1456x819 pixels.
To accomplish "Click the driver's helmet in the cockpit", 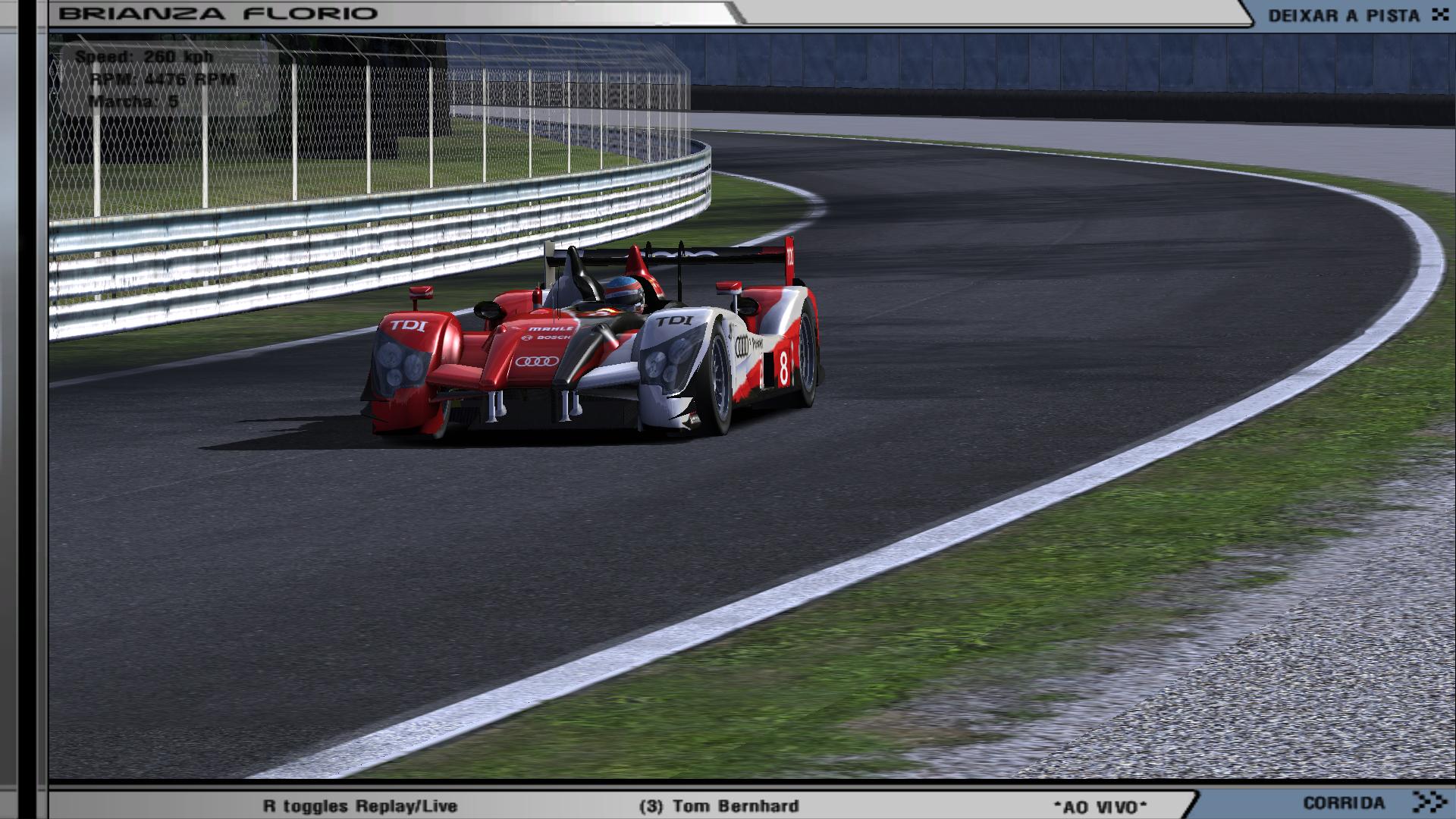I will point(623,292).
